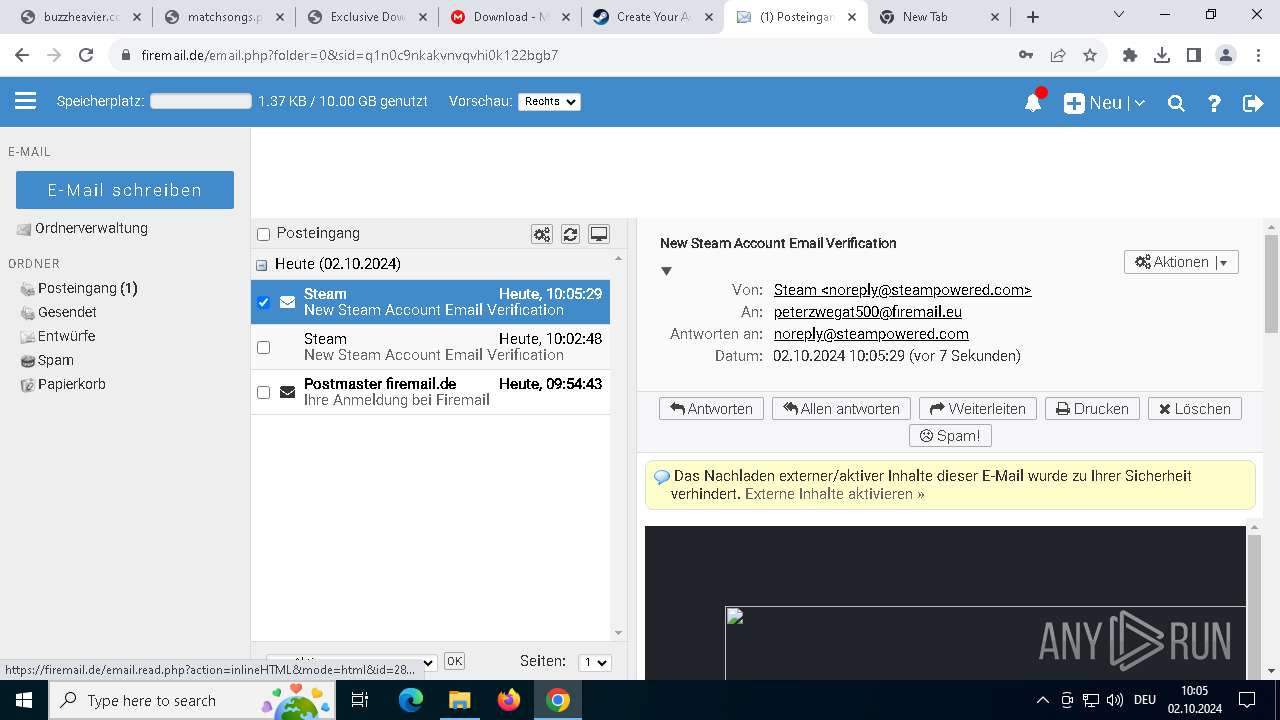Reload the browser page

click(x=86, y=56)
